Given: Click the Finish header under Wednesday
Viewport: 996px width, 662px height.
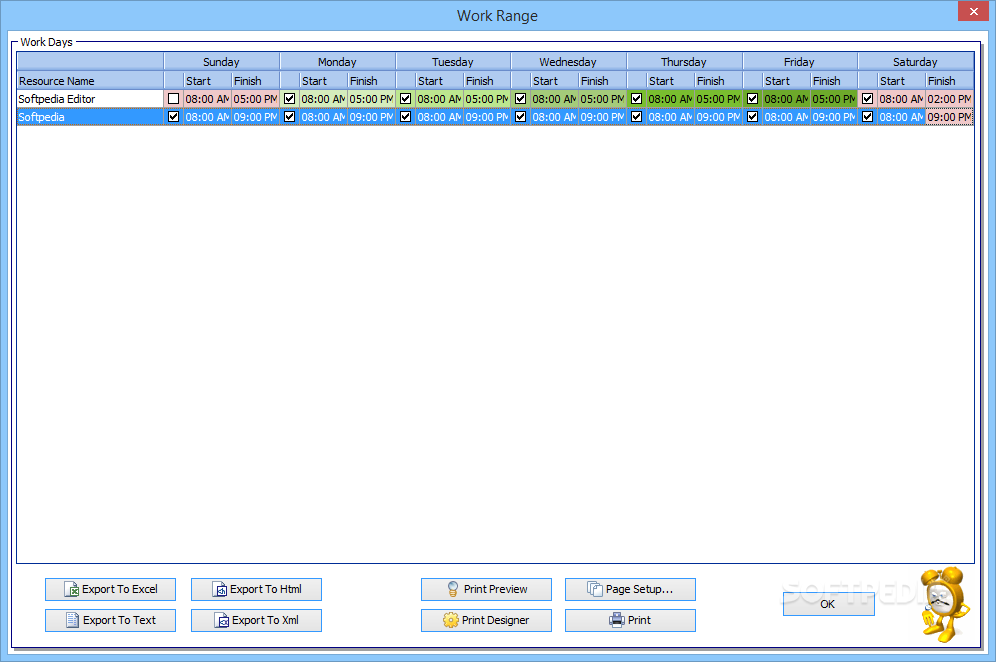Looking at the screenshot, I should (x=602, y=81).
